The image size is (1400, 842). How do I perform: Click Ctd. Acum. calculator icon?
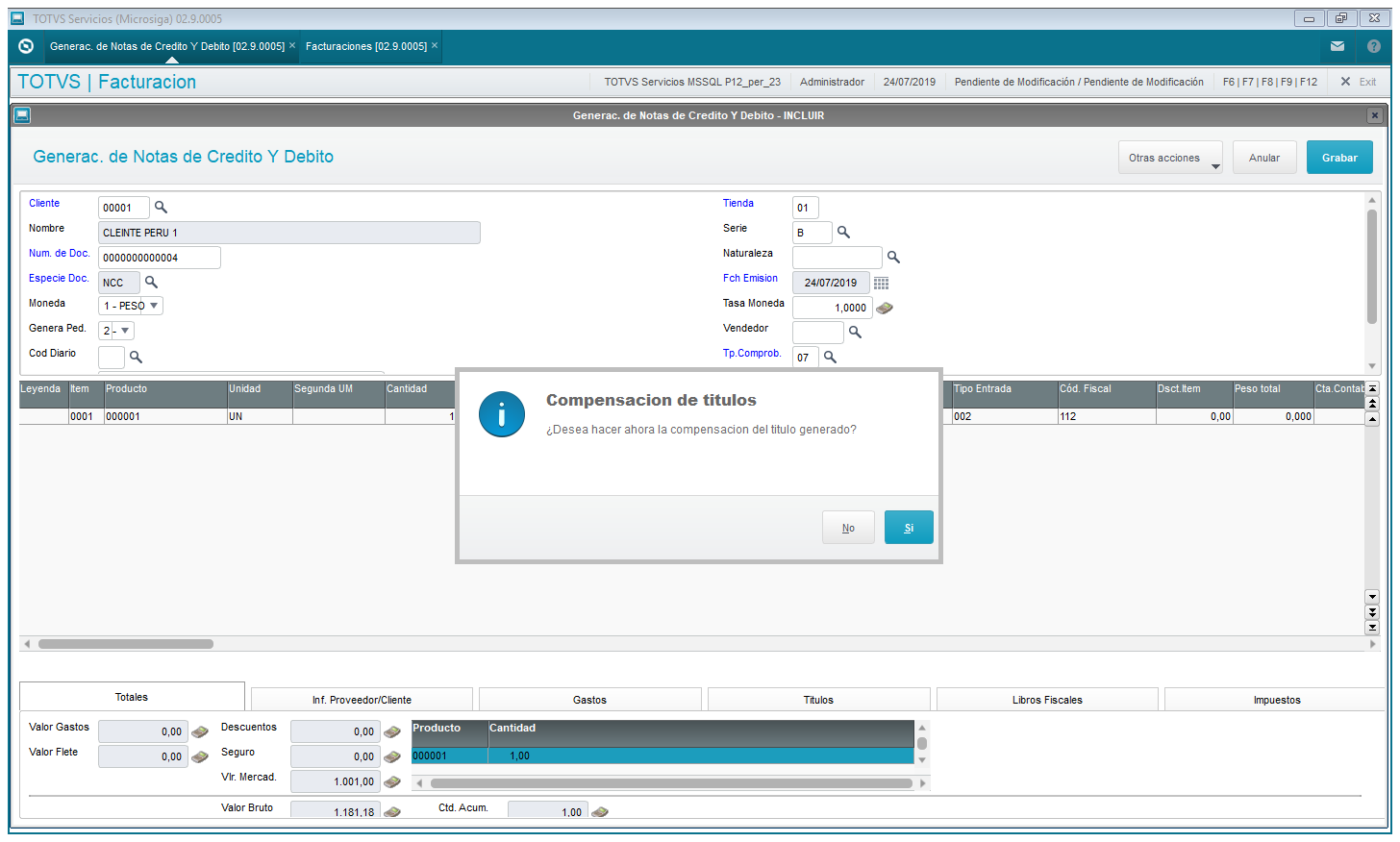600,811
